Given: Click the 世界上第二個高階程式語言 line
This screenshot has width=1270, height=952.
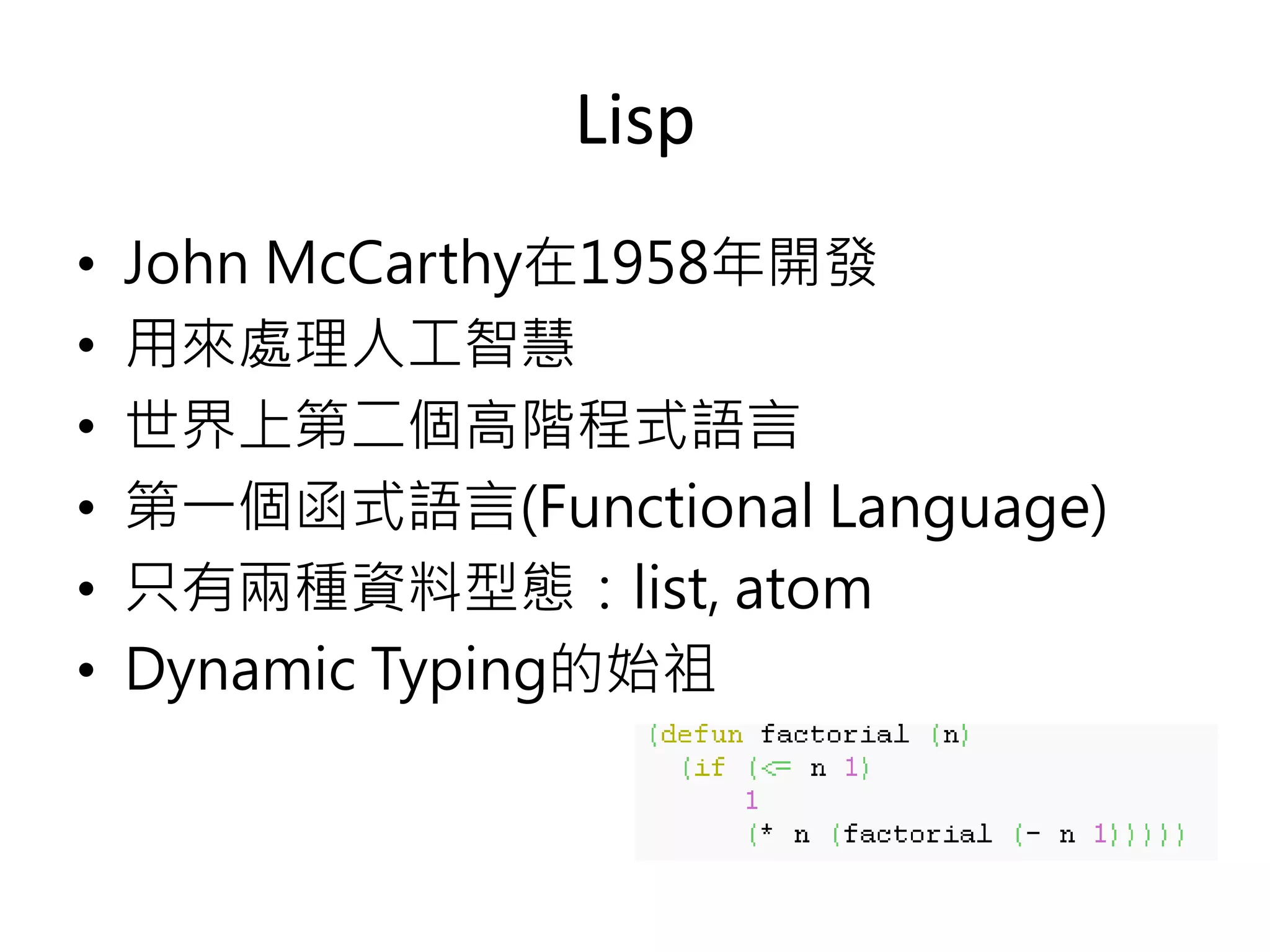Looking at the screenshot, I should (x=462, y=425).
